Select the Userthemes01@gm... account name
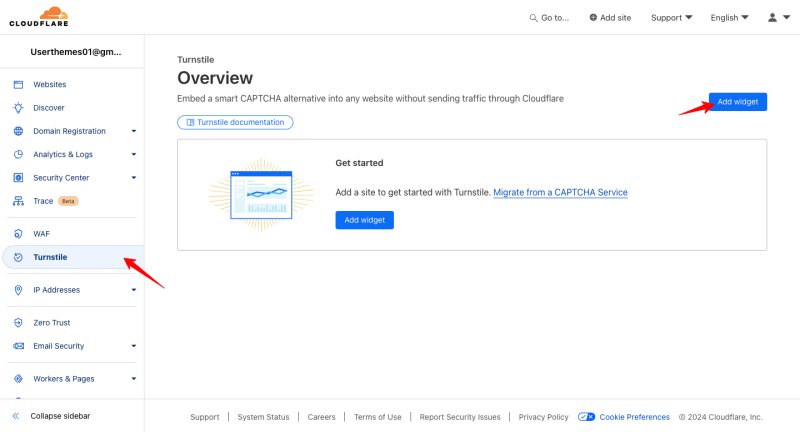Image resolution: width=800 pixels, height=432 pixels. pos(76,52)
